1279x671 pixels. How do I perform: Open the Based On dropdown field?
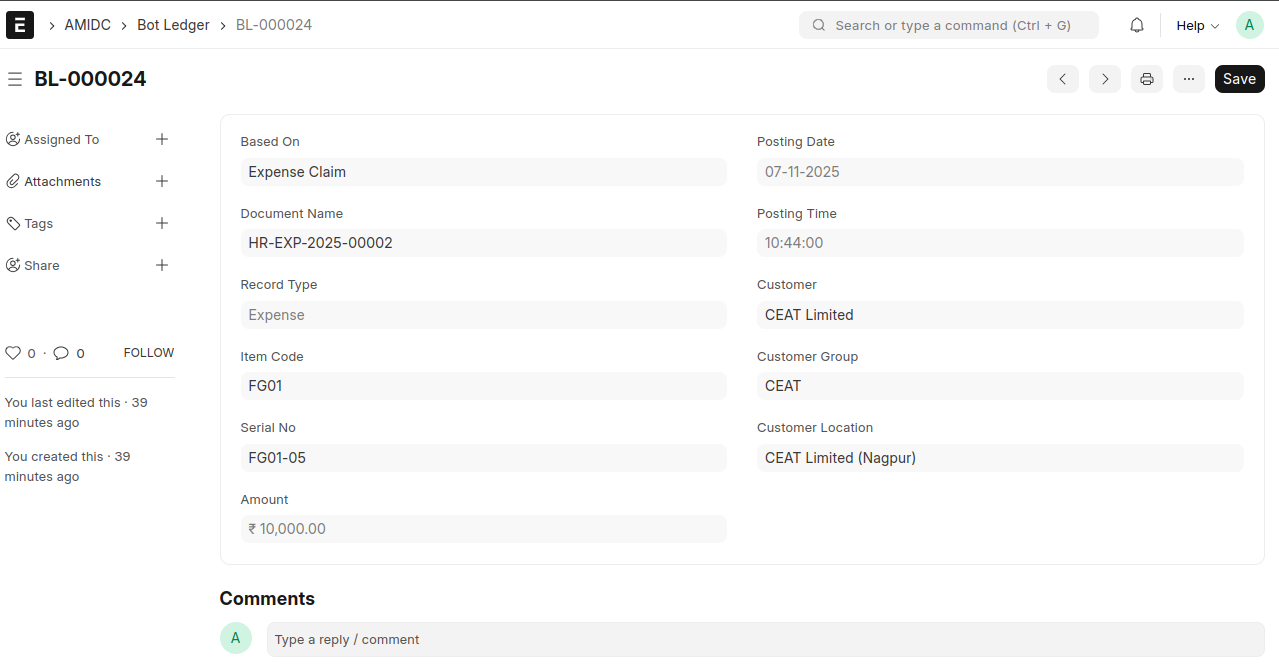pyautogui.click(x=483, y=172)
